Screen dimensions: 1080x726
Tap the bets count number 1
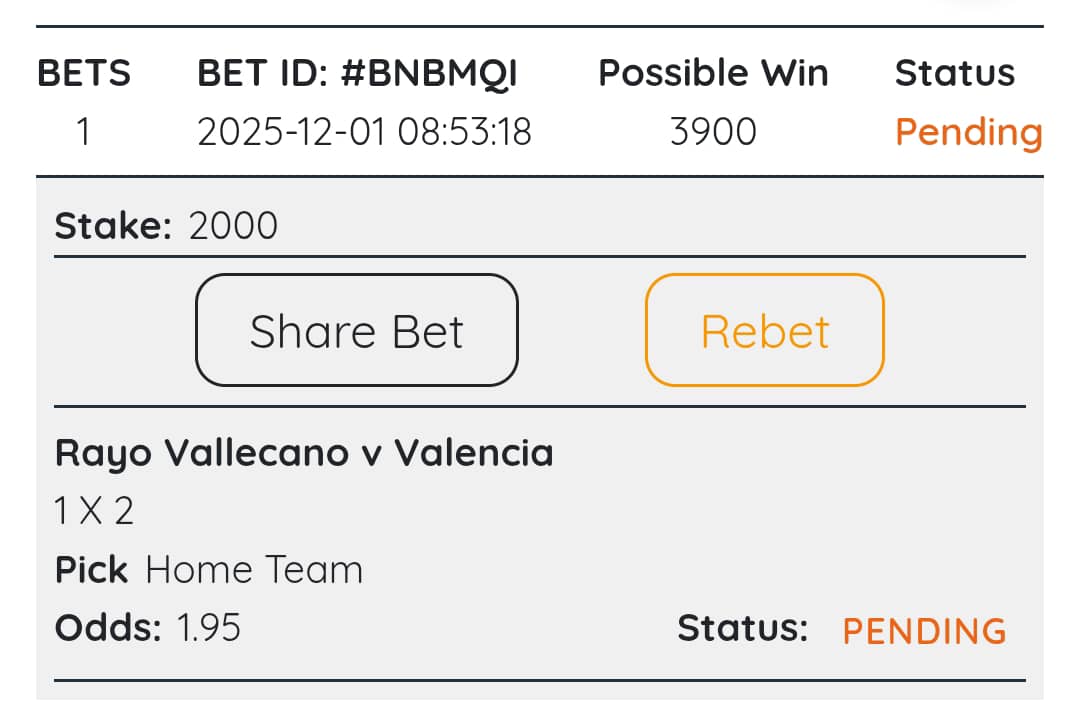(84, 132)
